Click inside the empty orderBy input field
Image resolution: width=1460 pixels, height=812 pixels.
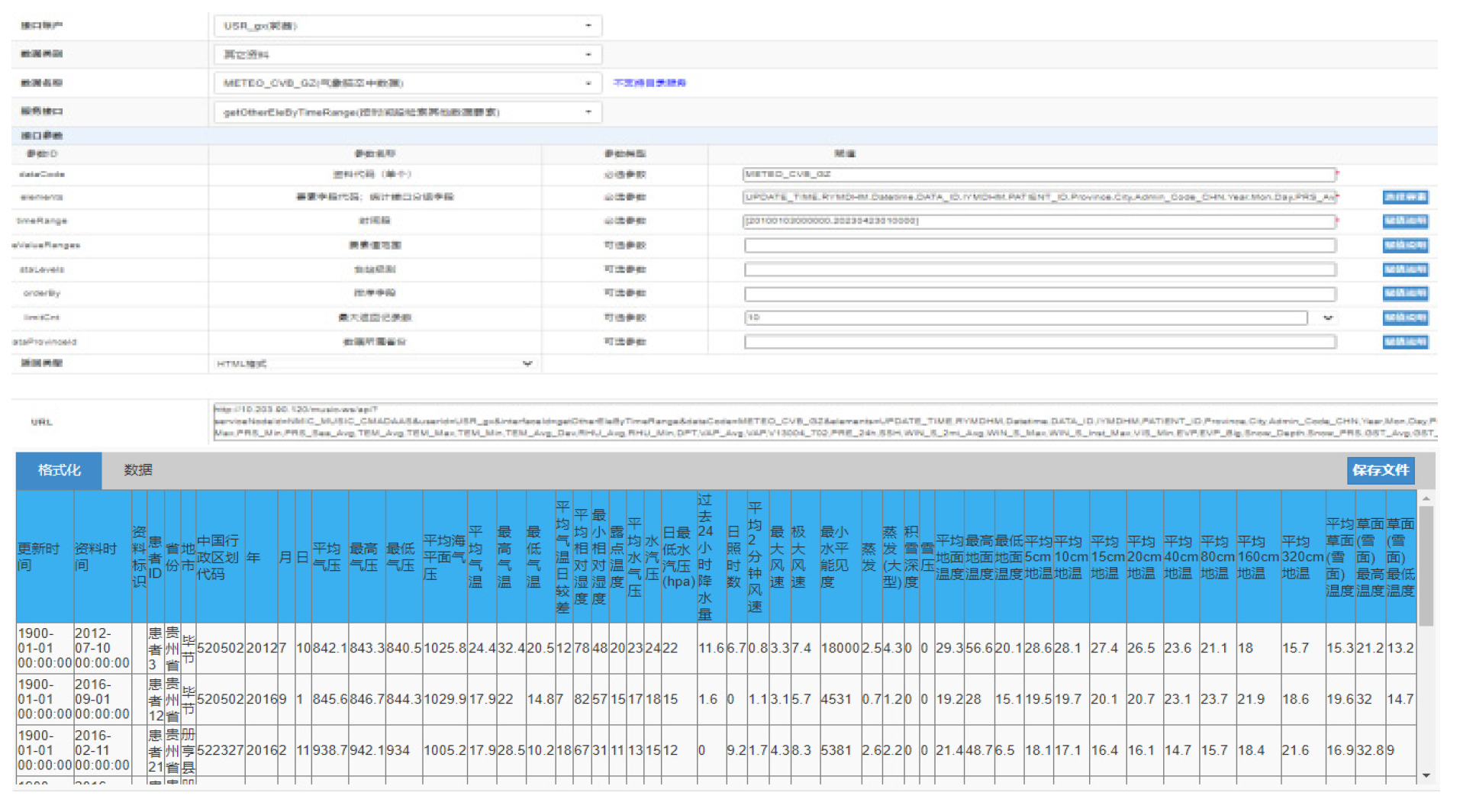coord(1038,293)
